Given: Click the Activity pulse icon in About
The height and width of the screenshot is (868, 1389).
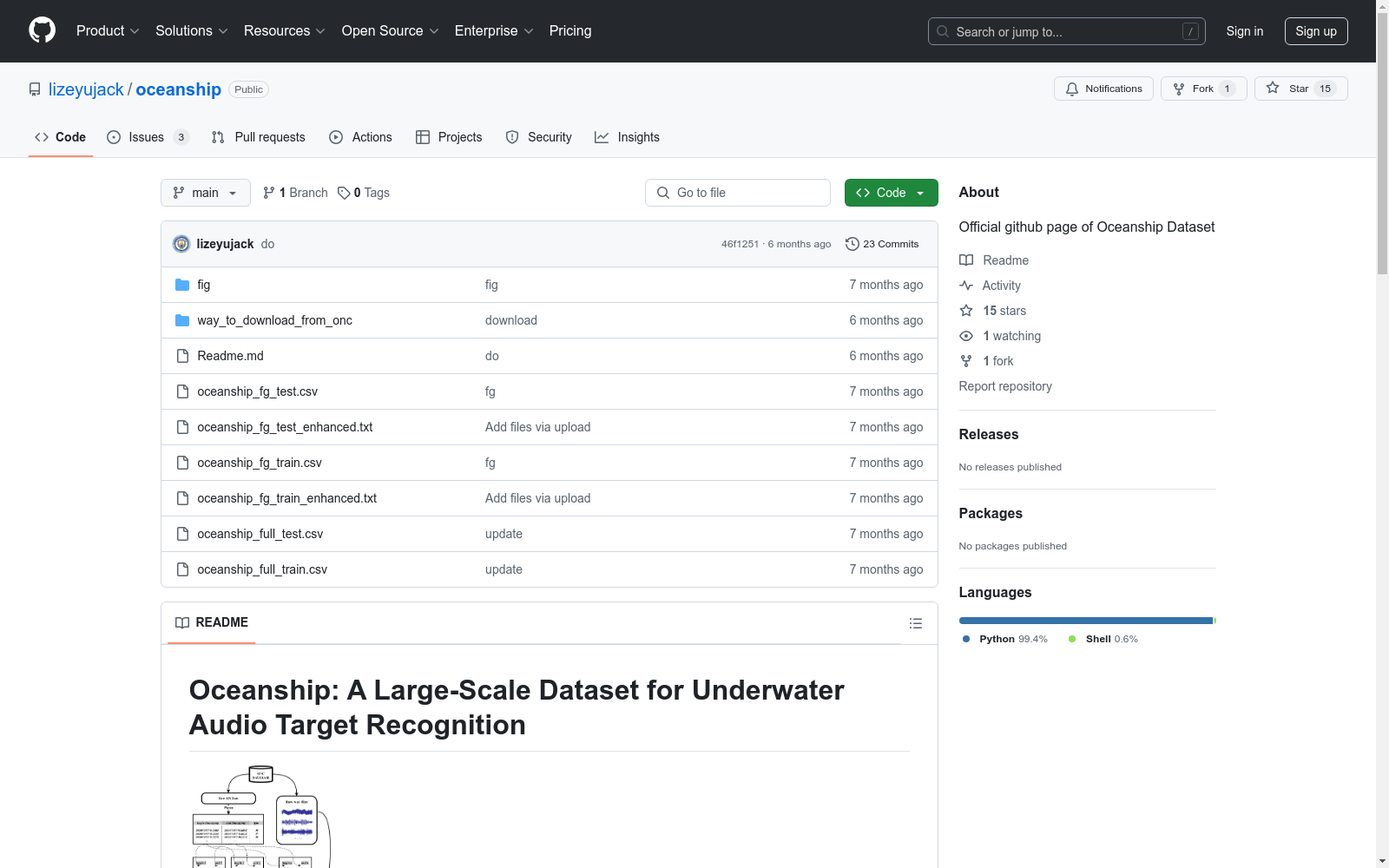Looking at the screenshot, I should [x=966, y=286].
